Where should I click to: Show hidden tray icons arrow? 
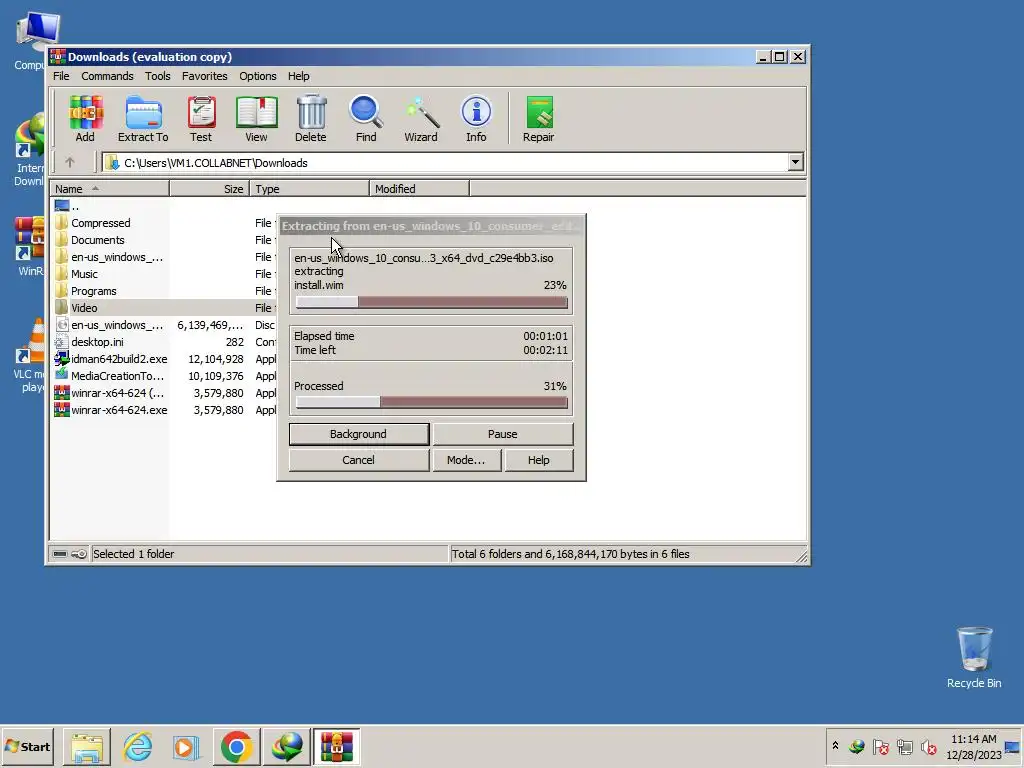835,746
